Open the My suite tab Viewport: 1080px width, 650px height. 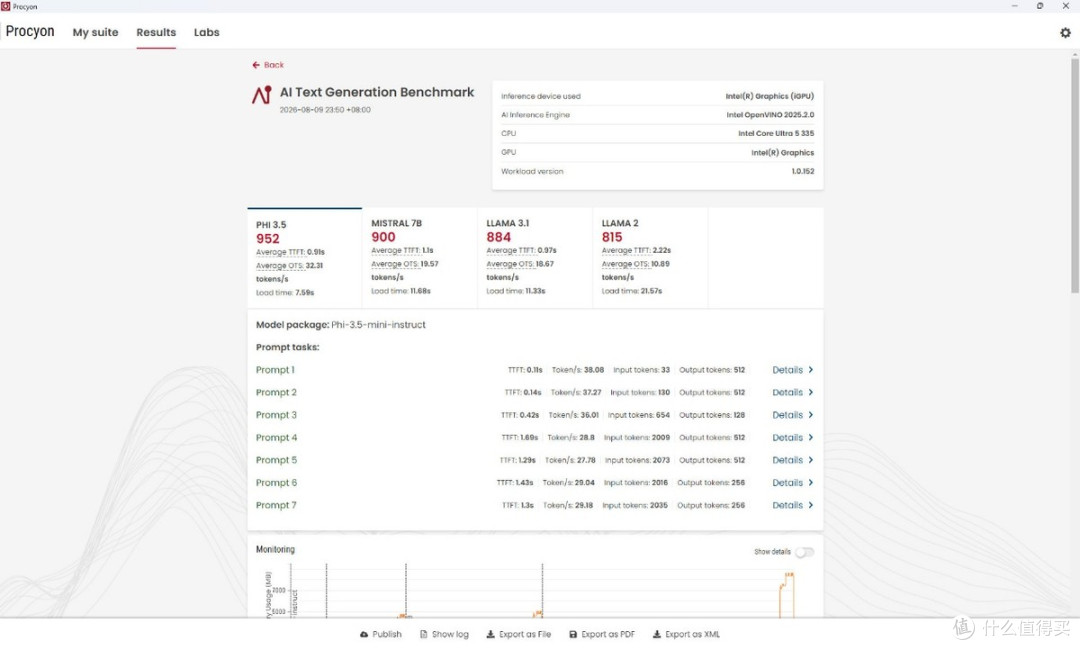[x=95, y=32]
